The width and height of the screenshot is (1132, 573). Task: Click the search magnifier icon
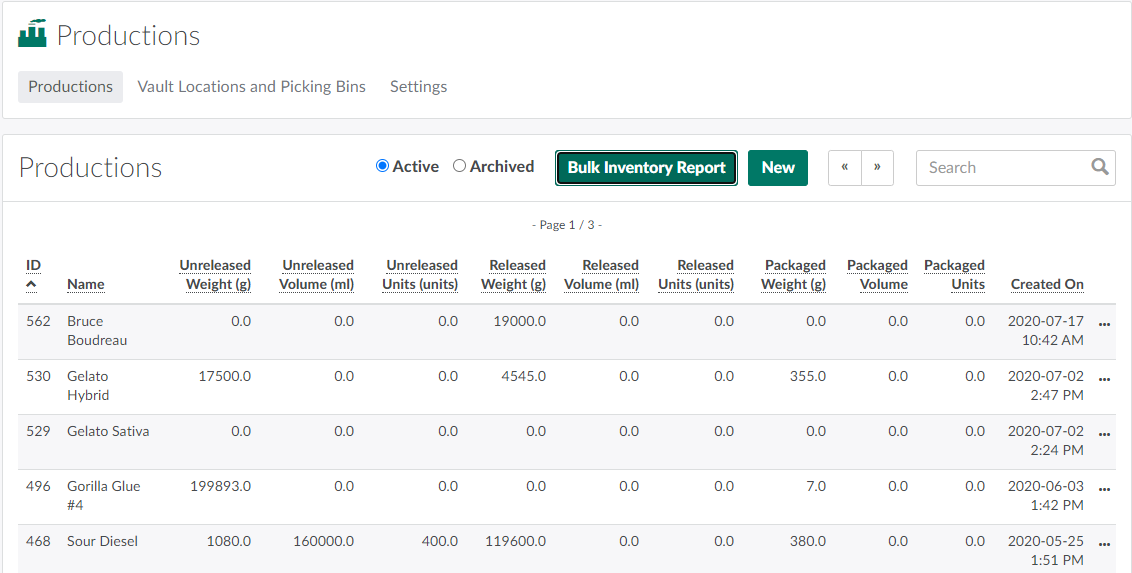pos(1100,167)
